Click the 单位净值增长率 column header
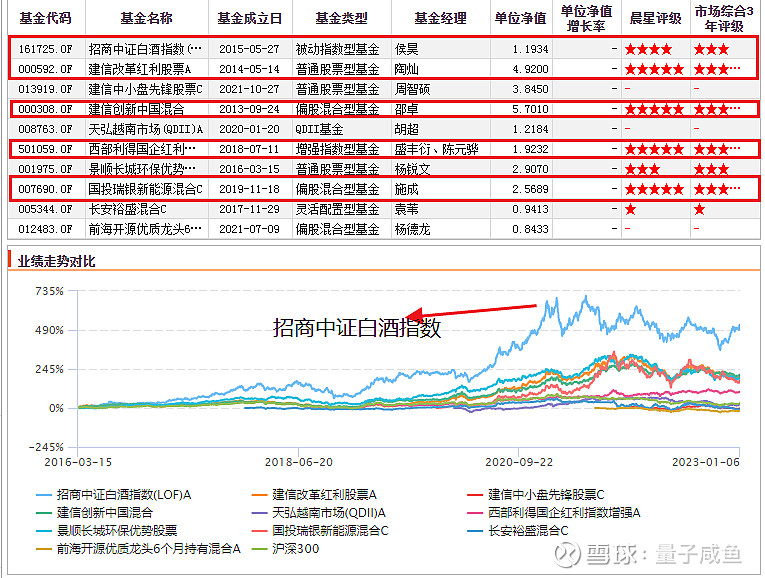The image size is (765, 578). (586, 19)
